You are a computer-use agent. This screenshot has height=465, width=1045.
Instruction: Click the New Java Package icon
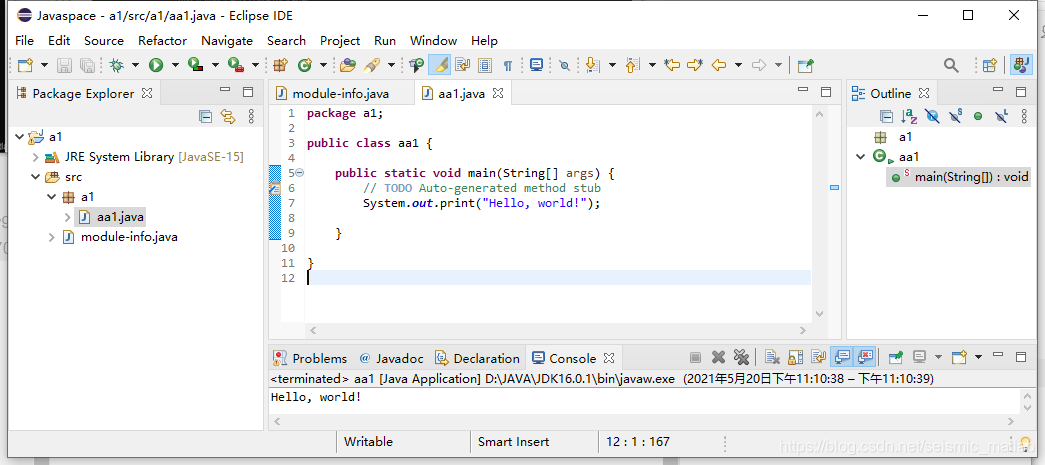280,65
